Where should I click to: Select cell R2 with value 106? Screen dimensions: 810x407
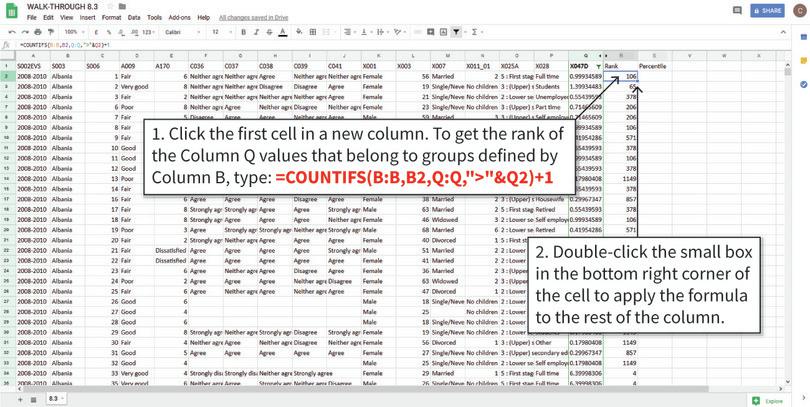click(620, 76)
